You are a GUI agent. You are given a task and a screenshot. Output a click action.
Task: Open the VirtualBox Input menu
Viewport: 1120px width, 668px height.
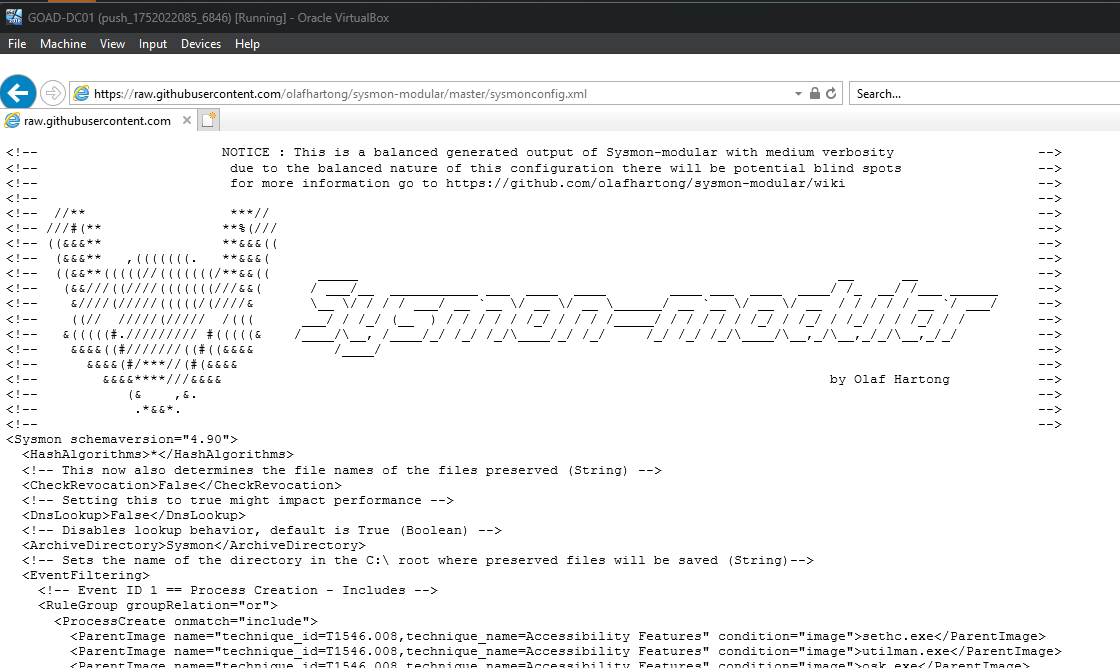153,44
